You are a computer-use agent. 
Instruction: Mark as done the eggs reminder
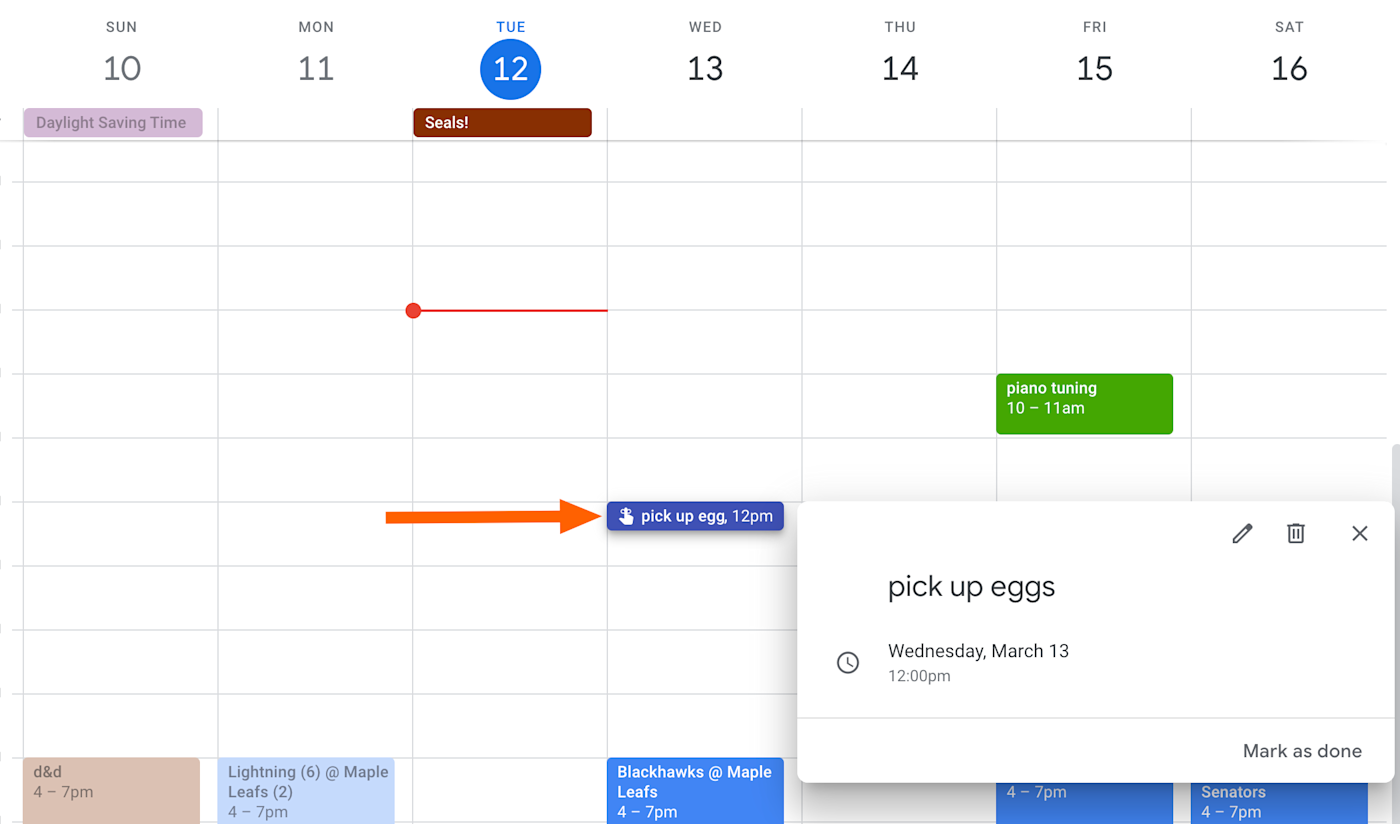(x=1302, y=751)
